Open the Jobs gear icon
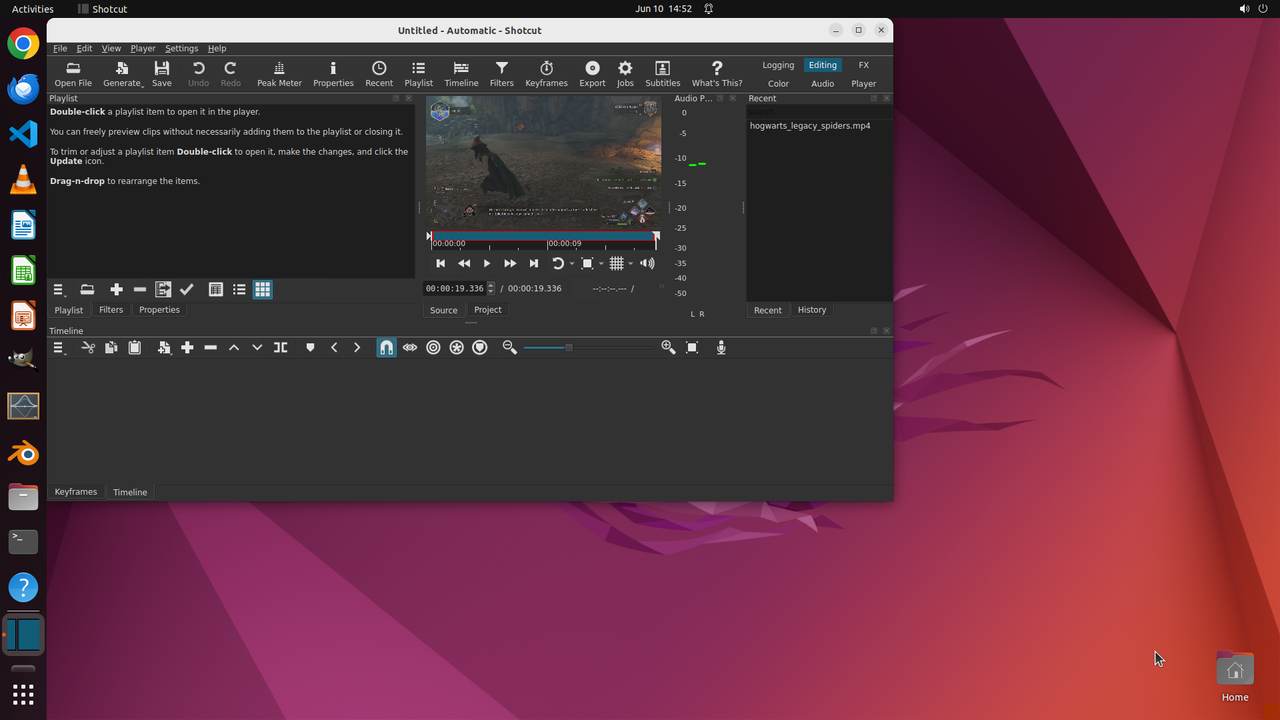The width and height of the screenshot is (1280, 720). point(625,74)
